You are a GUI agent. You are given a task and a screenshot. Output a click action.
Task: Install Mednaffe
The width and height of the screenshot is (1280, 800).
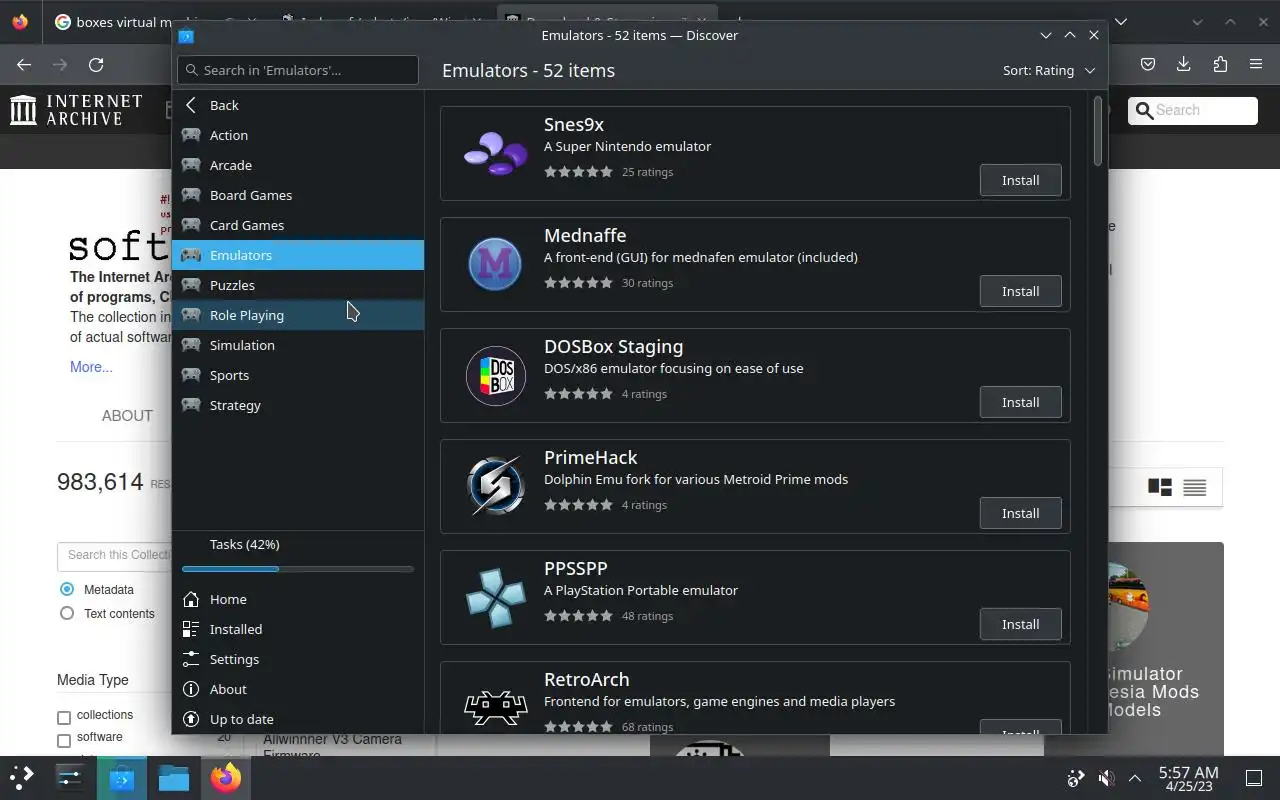1020,291
